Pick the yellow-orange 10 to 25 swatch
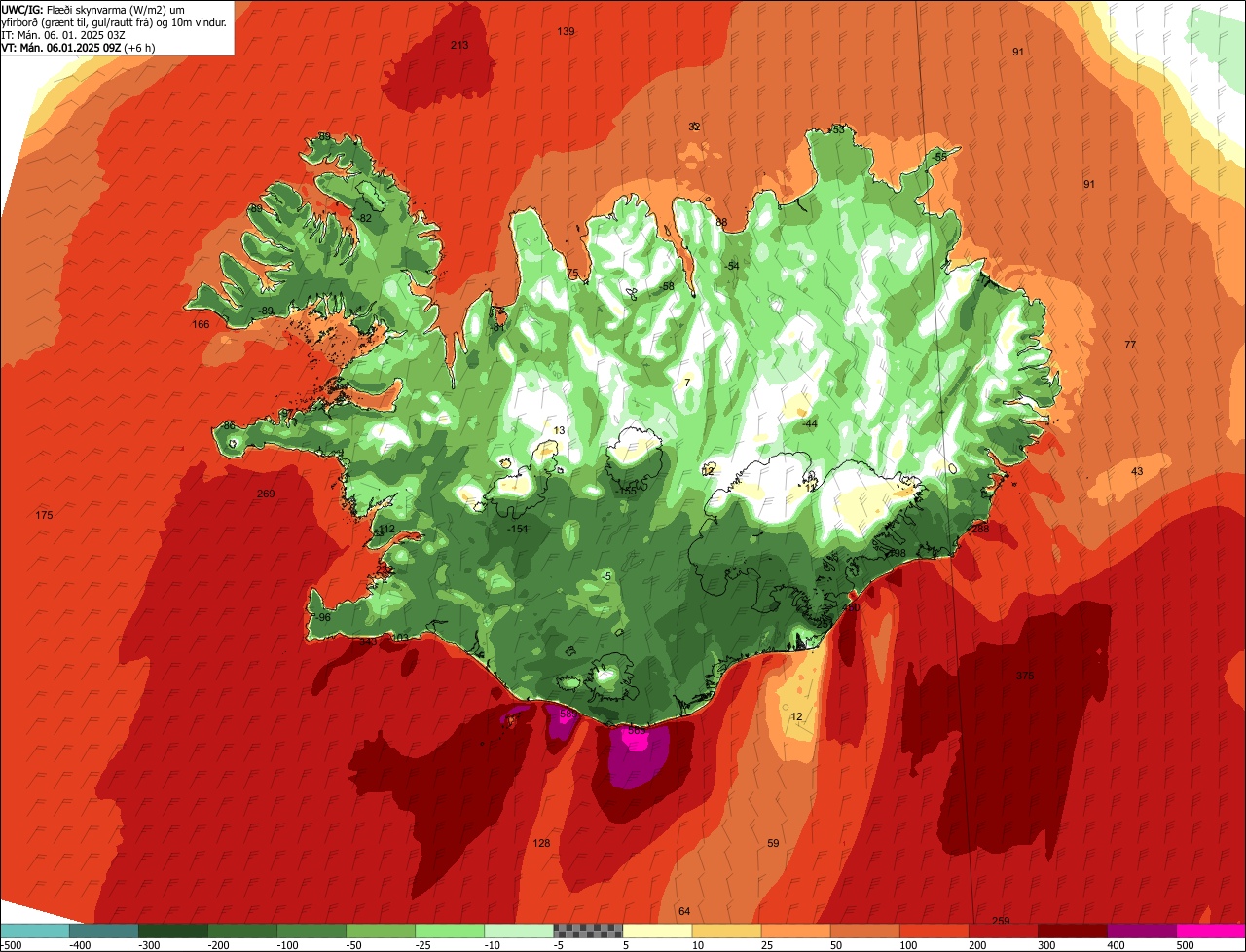This screenshot has height=952, width=1246. coord(725,931)
